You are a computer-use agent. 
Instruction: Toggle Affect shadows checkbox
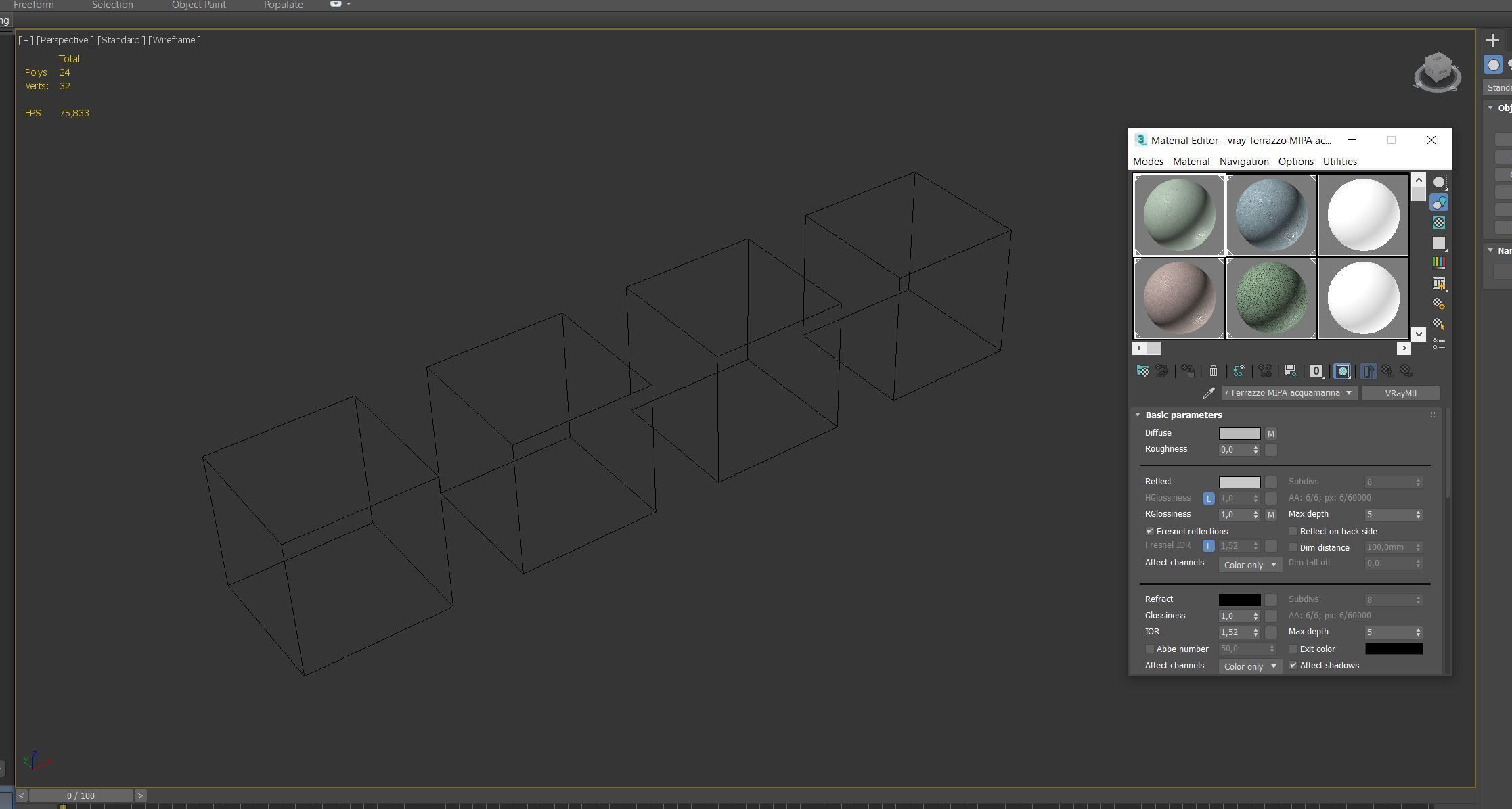coord(1293,665)
